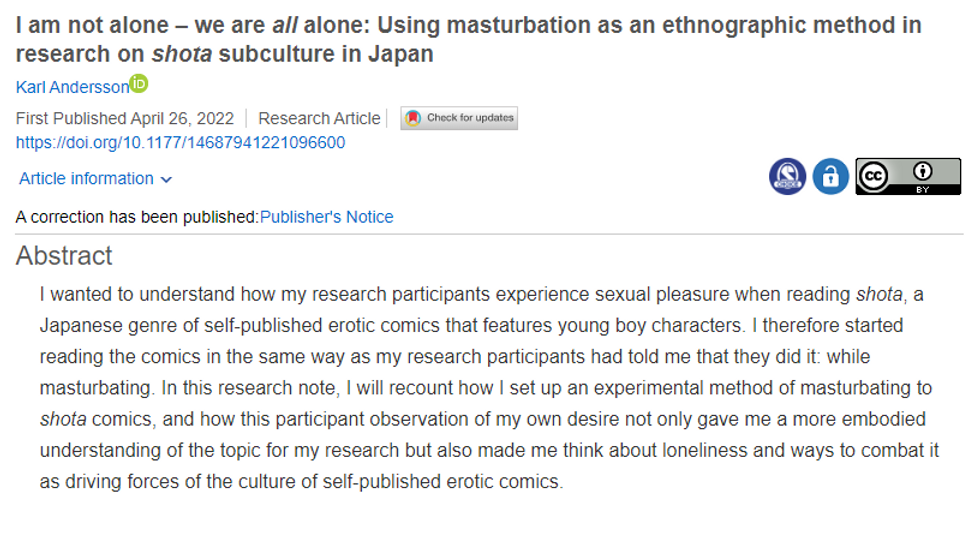The image size is (980, 534).
Task: Click the Crossmark bookmark icon
Action: point(413,118)
